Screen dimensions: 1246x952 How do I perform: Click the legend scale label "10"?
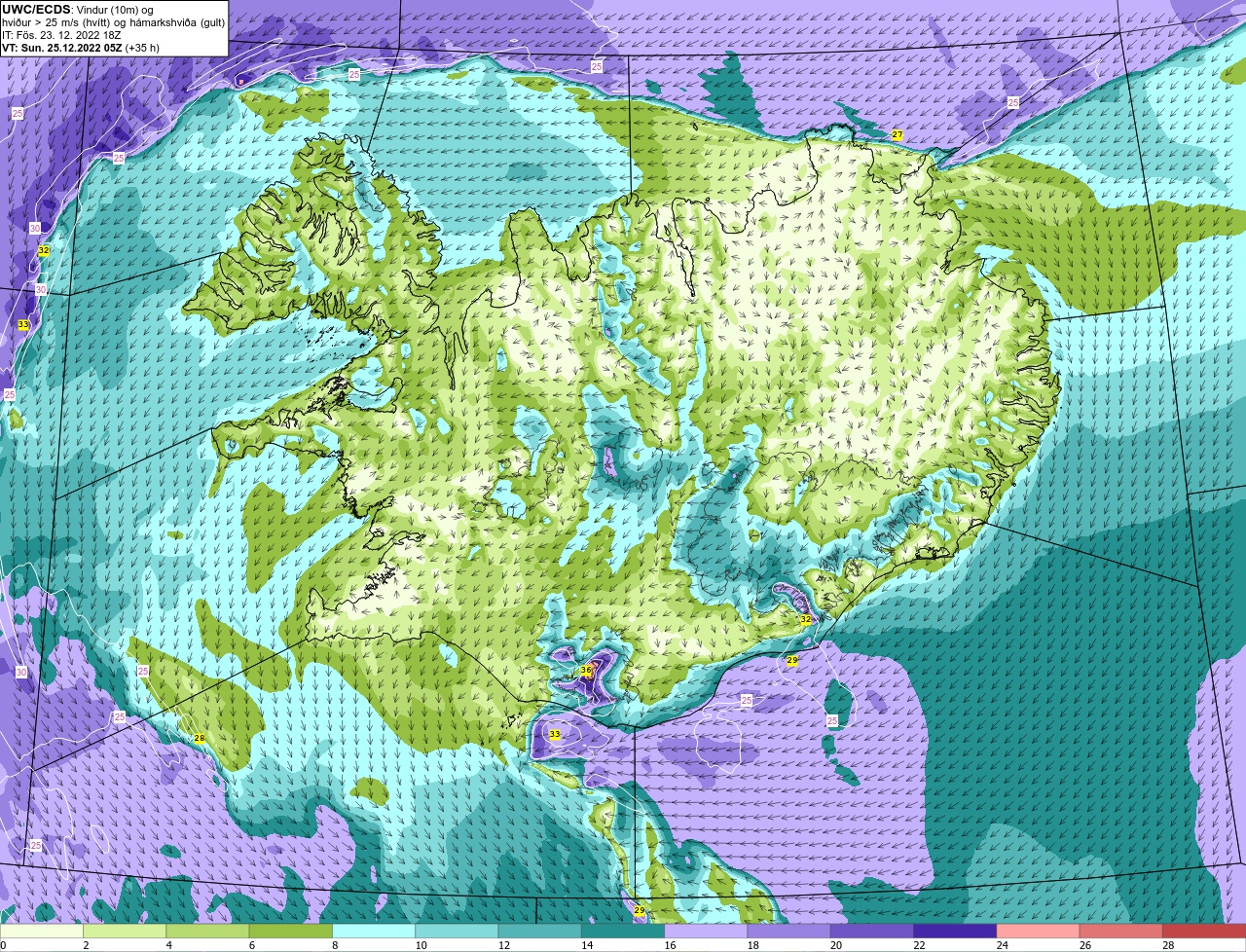coord(421,945)
